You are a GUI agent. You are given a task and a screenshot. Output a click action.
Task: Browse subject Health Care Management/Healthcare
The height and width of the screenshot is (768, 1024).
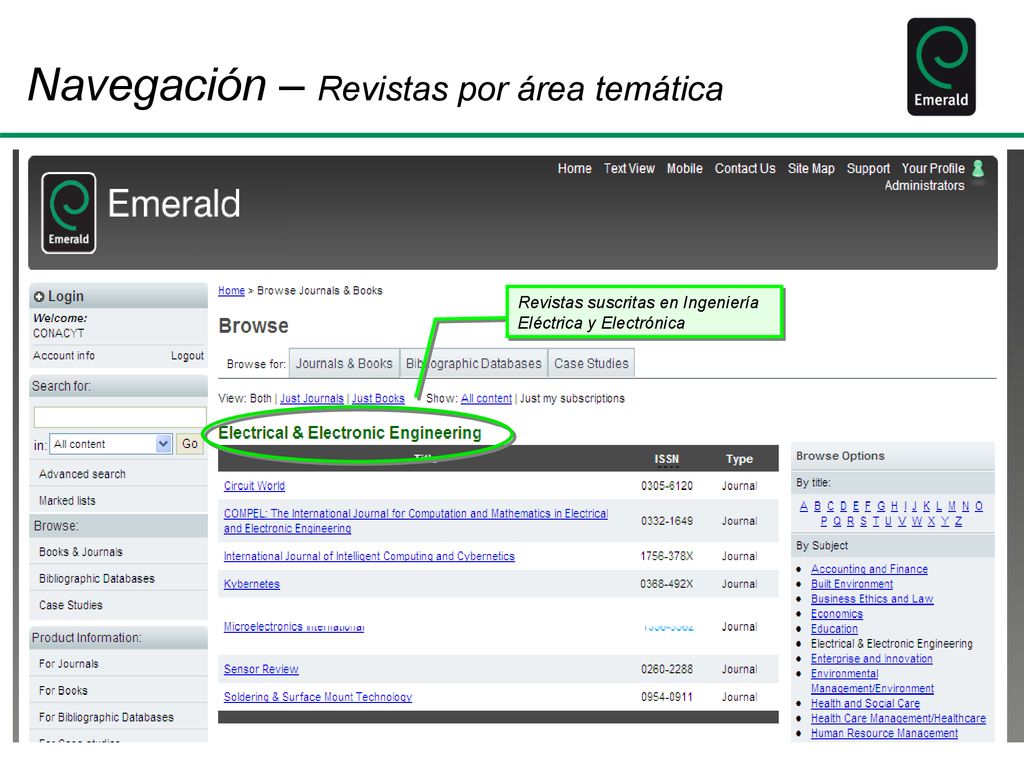click(899, 718)
